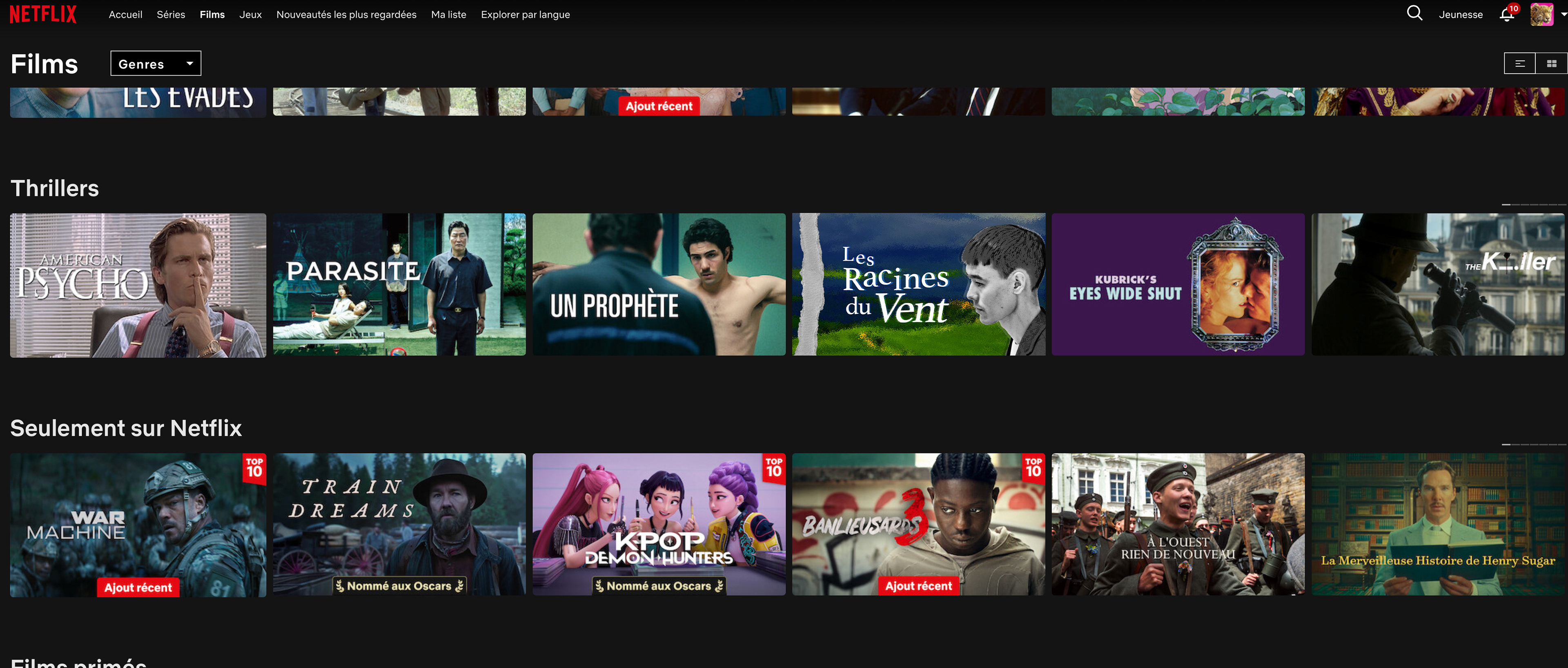Open the Thrillers row title
This screenshot has height=668, width=1568.
coord(55,188)
